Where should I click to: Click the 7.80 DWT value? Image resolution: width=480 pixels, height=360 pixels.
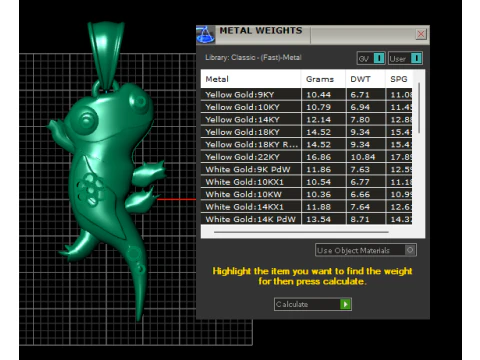tap(360, 120)
